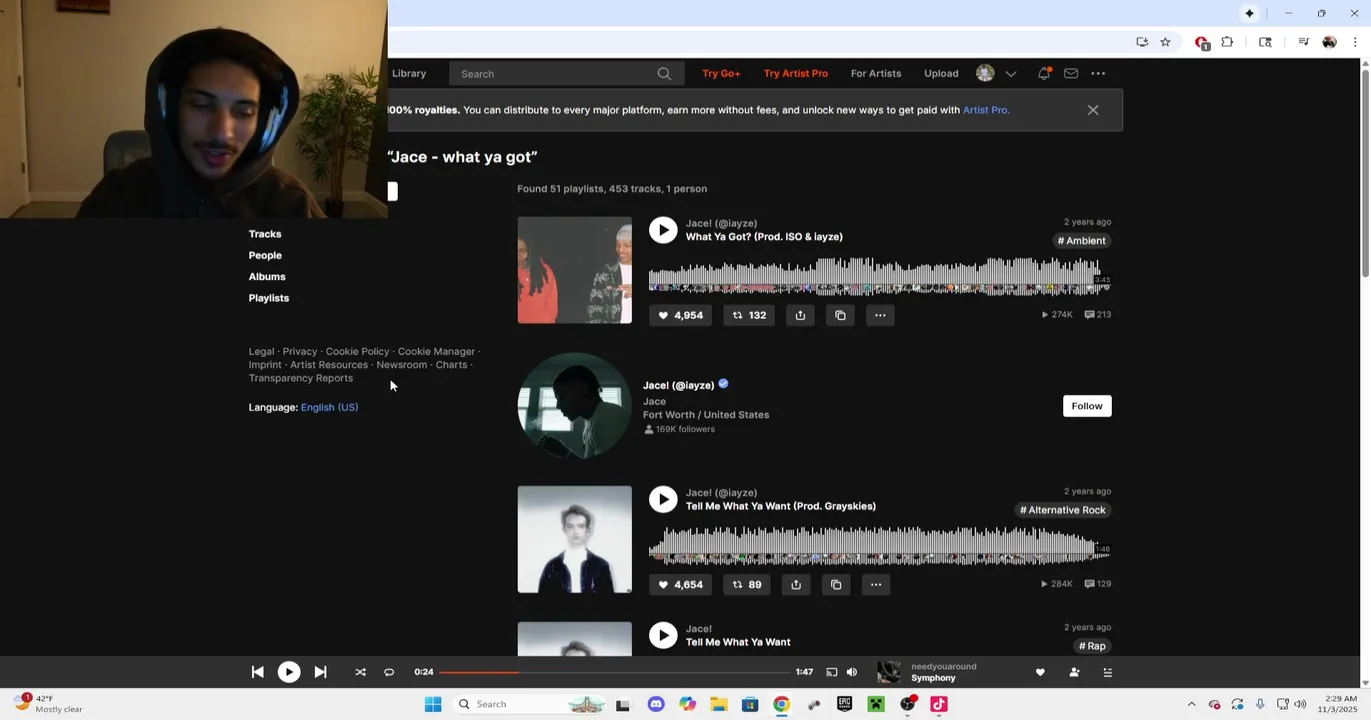Open Chrome extensions puzzle icon
Viewport: 1371px width, 720px height.
[x=1227, y=42]
